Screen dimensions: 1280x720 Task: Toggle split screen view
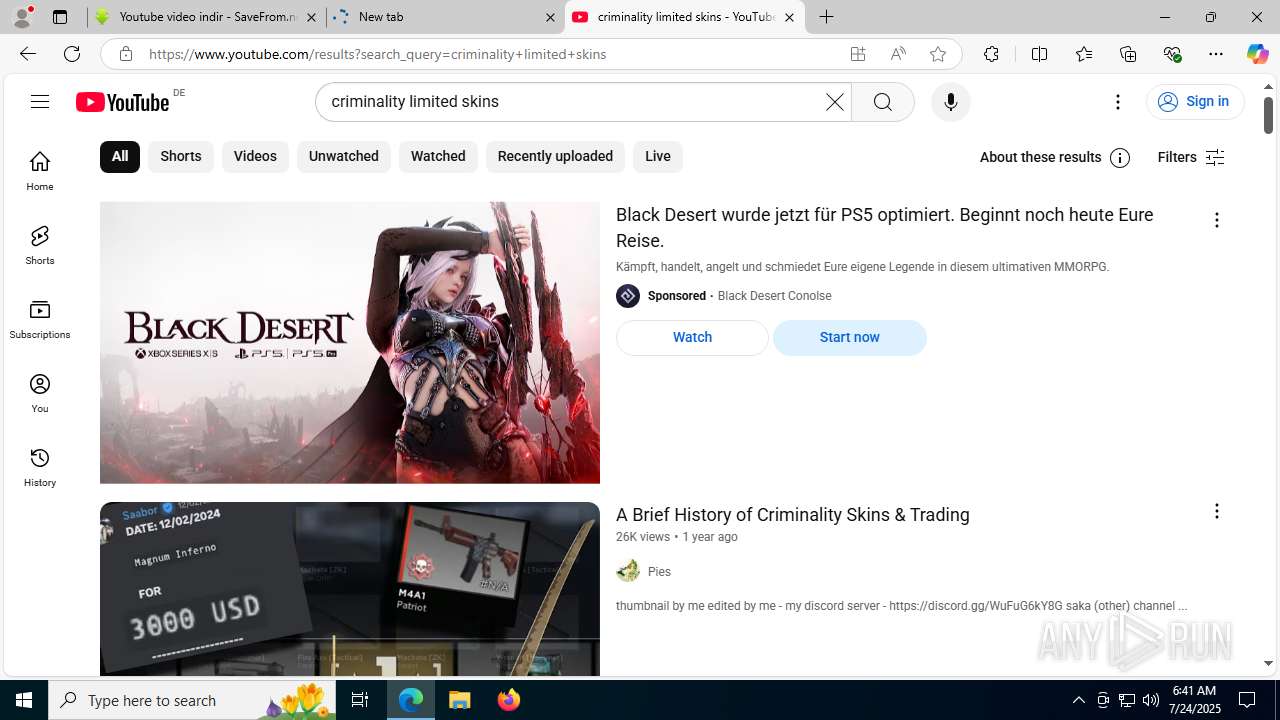(1040, 54)
